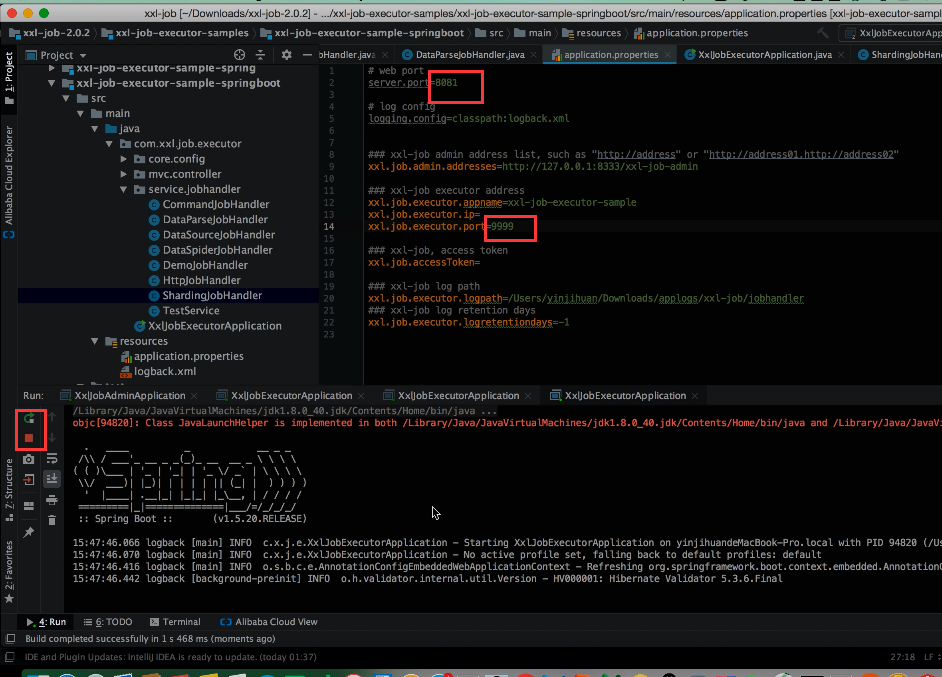Open the 4: Run tool window tab
The width and height of the screenshot is (942, 677).
(46, 622)
